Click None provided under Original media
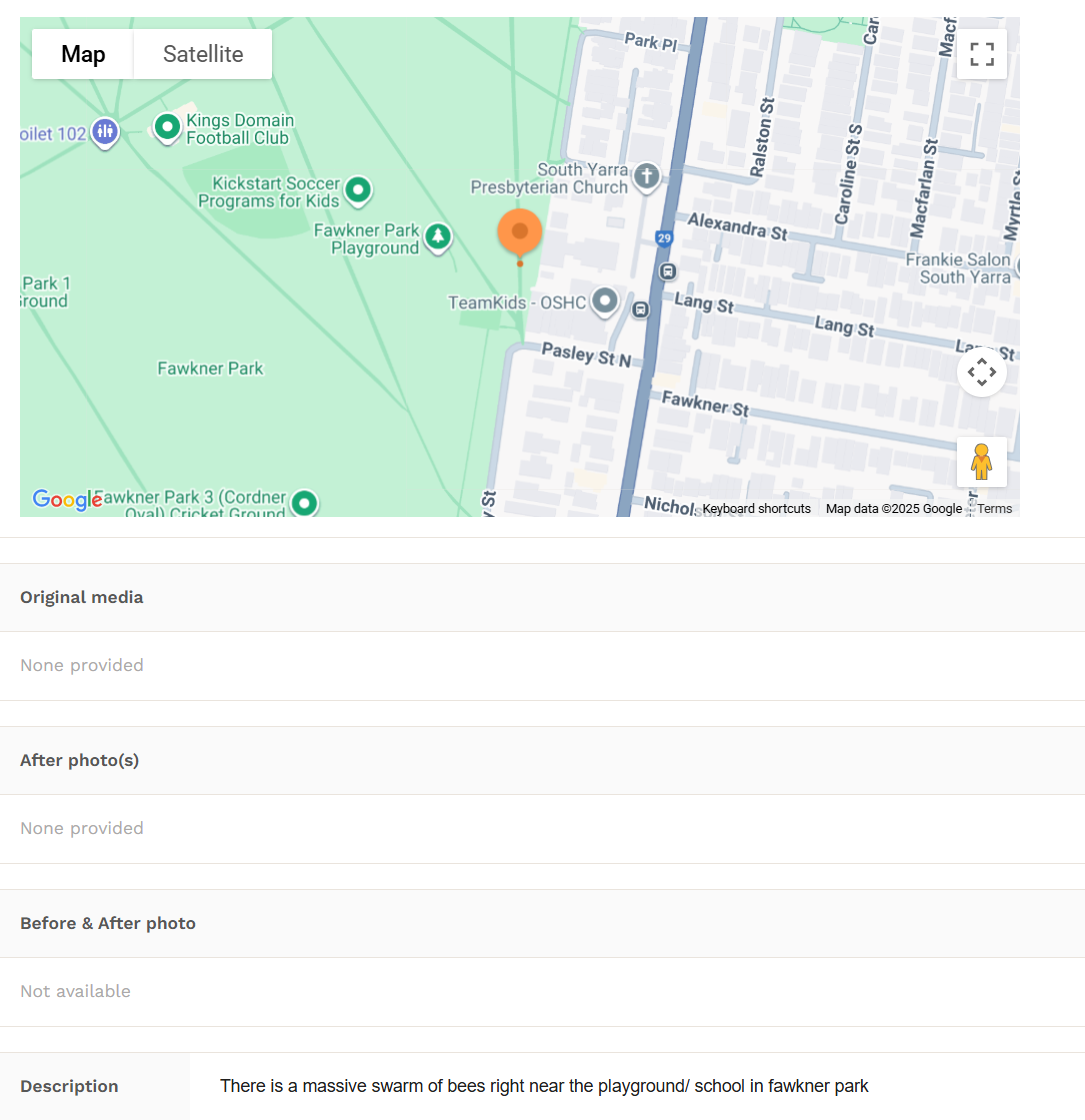Image resolution: width=1085 pixels, height=1120 pixels. 81,665
